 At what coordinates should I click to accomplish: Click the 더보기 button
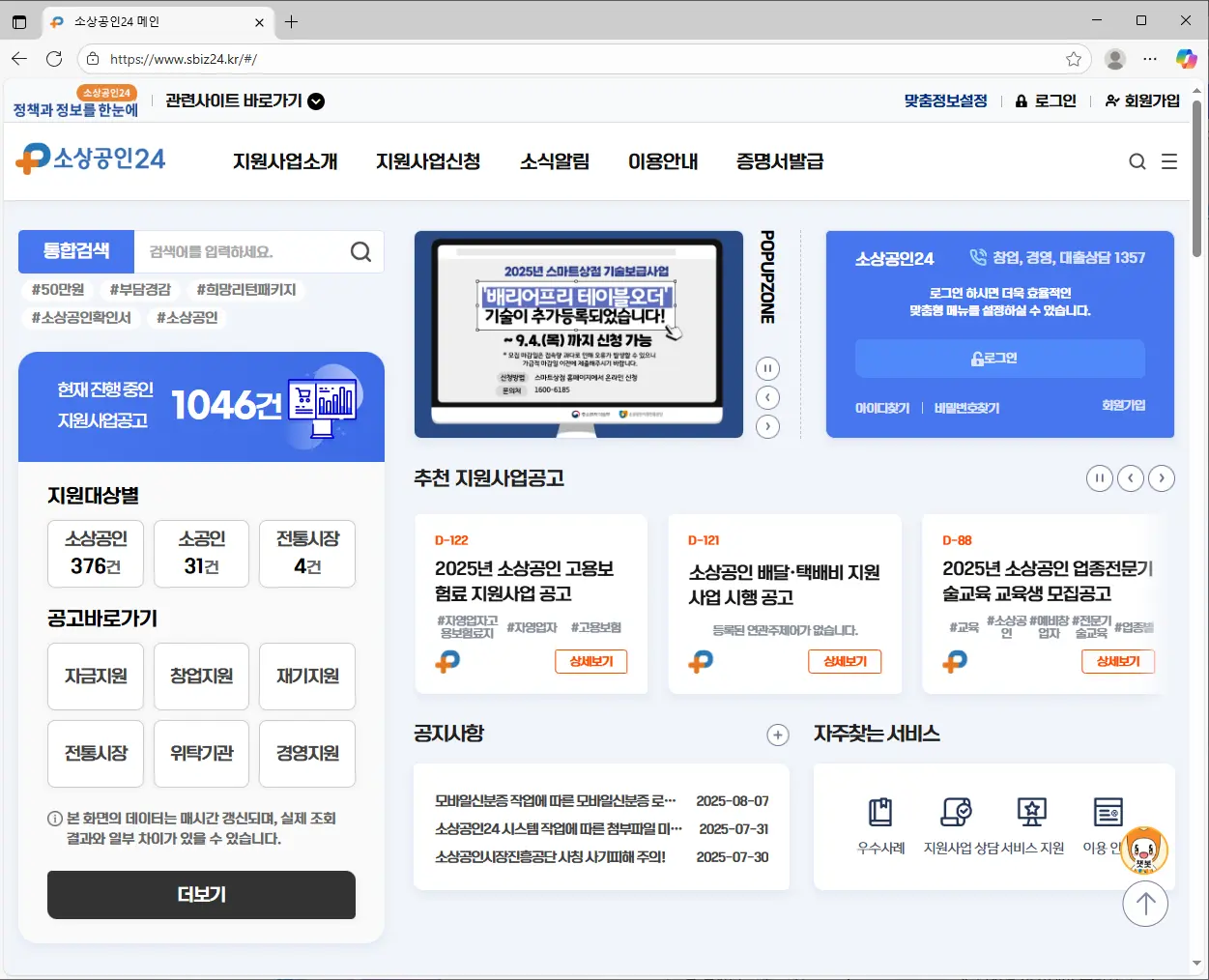pos(201,895)
